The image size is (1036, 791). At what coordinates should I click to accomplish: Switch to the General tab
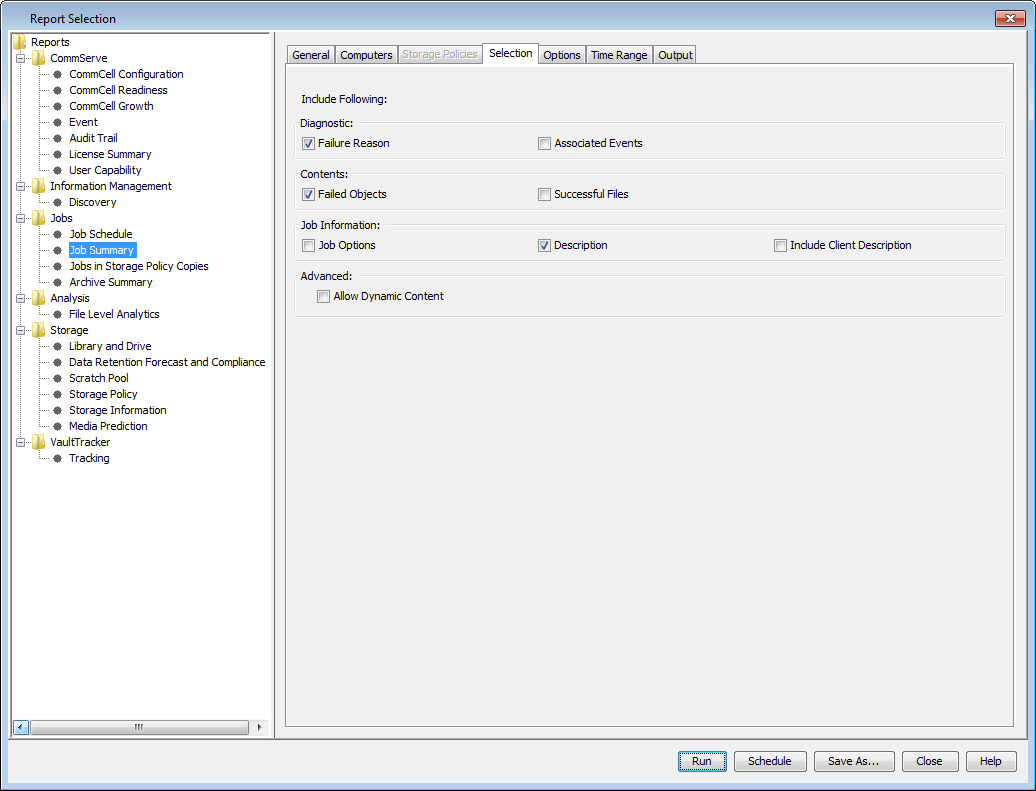[x=311, y=55]
